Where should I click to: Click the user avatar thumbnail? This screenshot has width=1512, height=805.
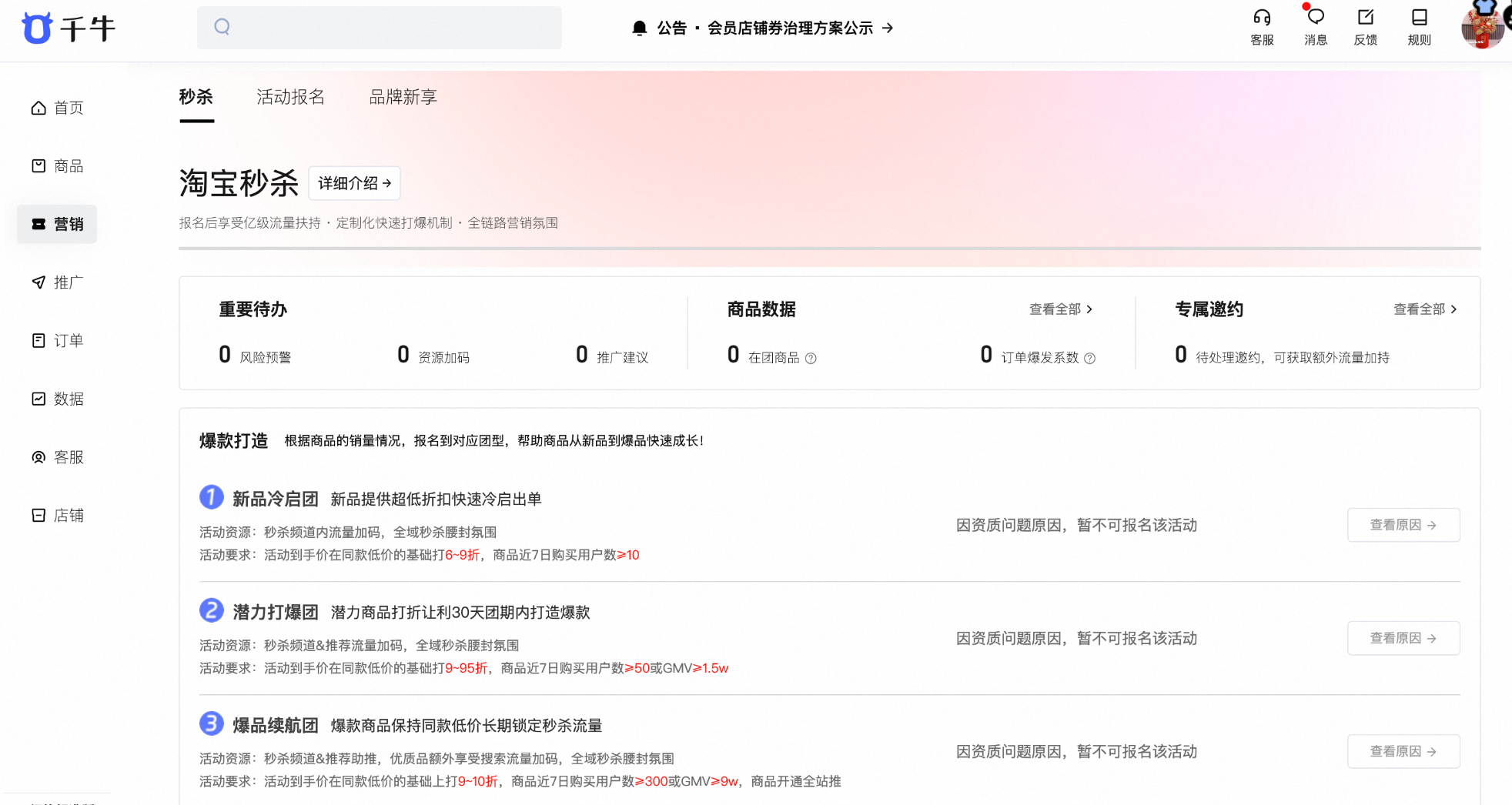point(1482,28)
